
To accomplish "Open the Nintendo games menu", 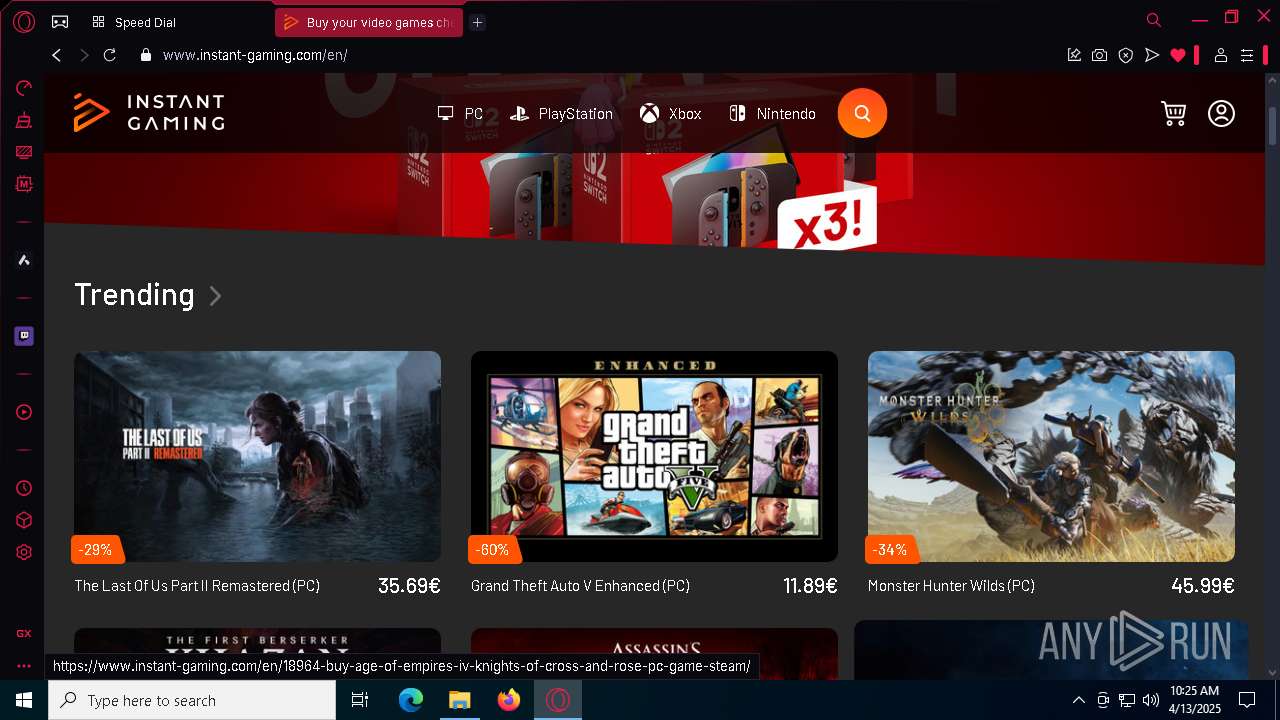I will coord(772,114).
